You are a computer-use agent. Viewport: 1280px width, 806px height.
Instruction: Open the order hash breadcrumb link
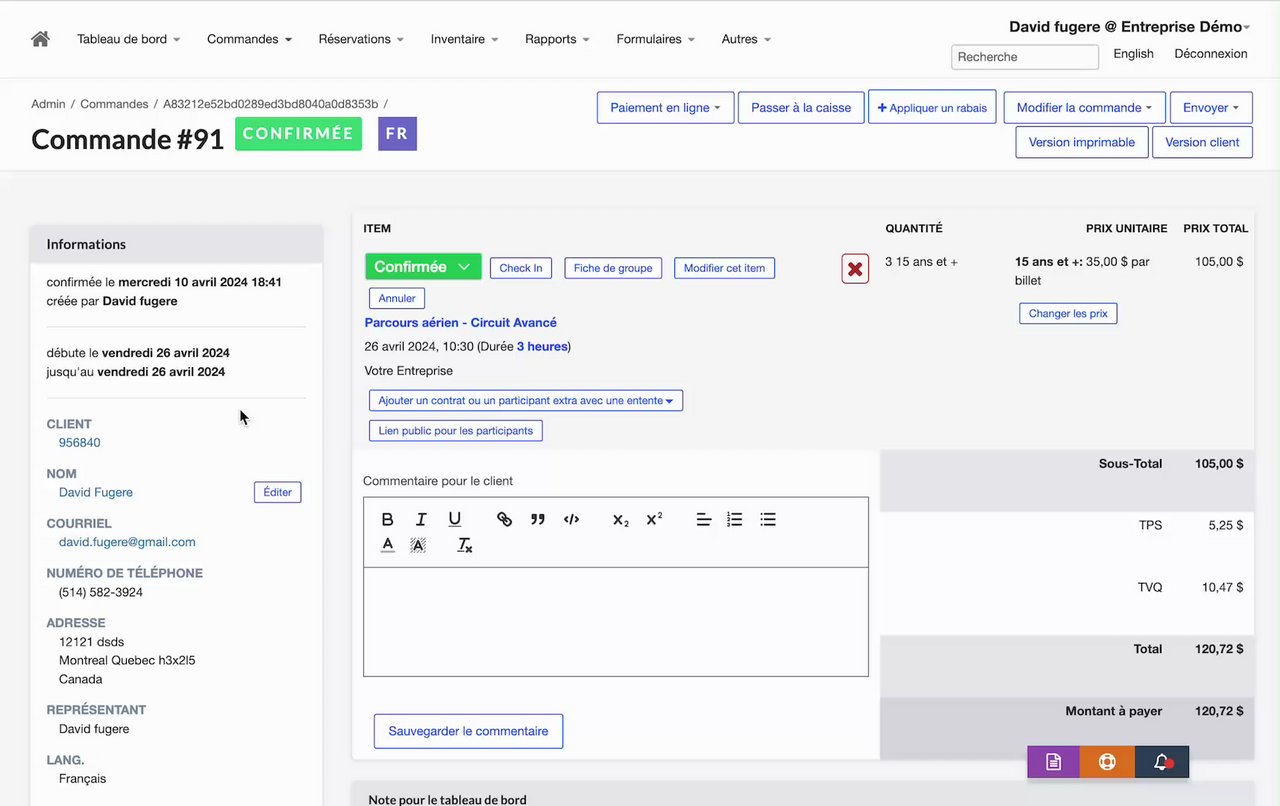click(271, 104)
